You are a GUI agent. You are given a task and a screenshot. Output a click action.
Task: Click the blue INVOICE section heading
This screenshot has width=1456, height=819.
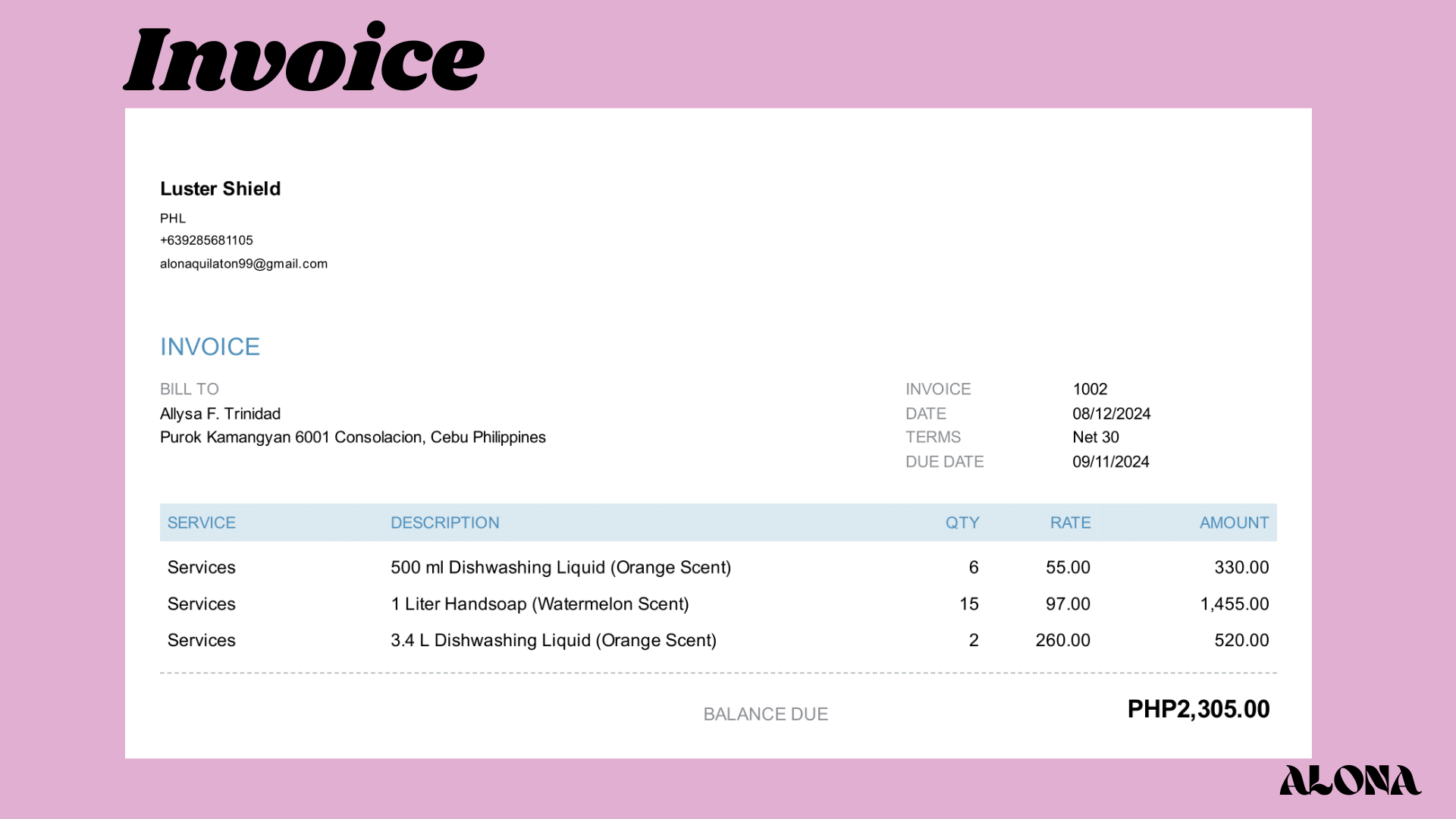[x=209, y=347]
